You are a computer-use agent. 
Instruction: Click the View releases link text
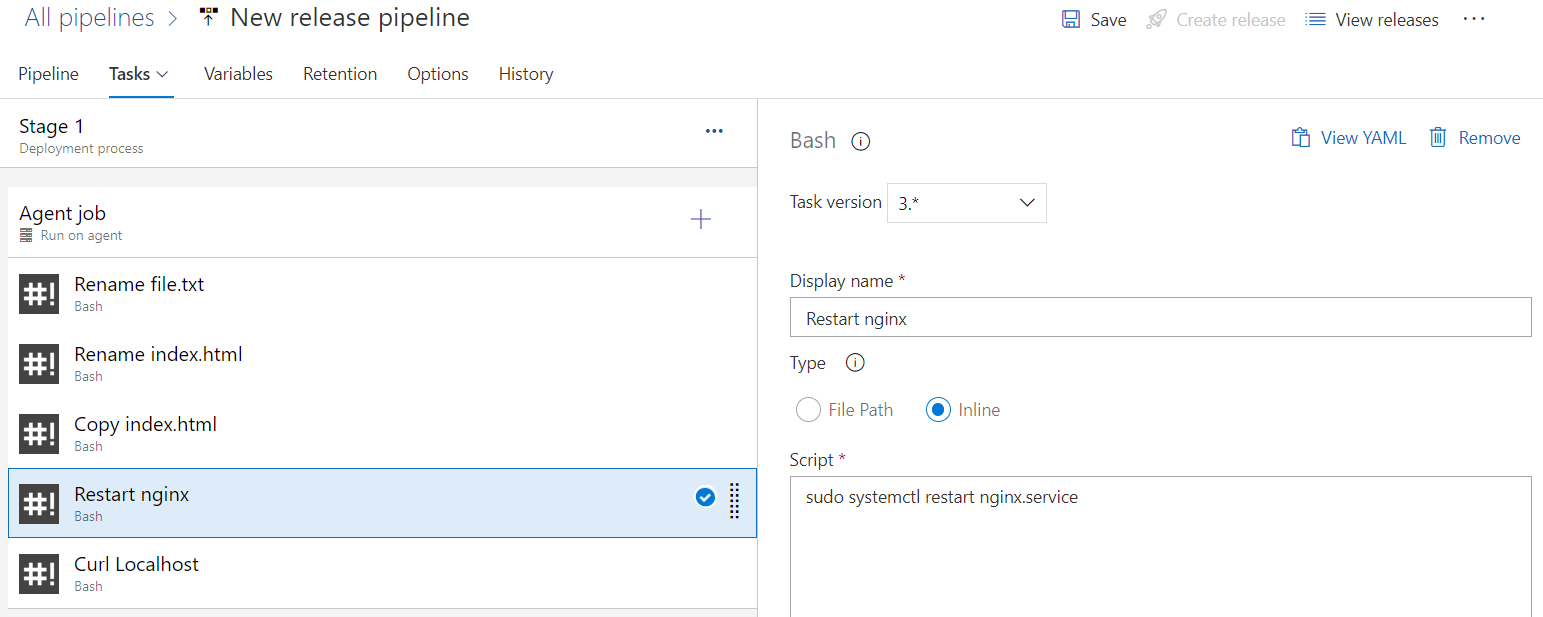coord(1387,20)
